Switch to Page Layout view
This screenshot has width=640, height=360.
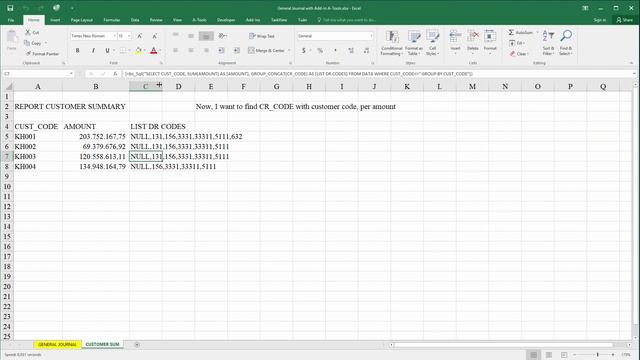(549, 355)
